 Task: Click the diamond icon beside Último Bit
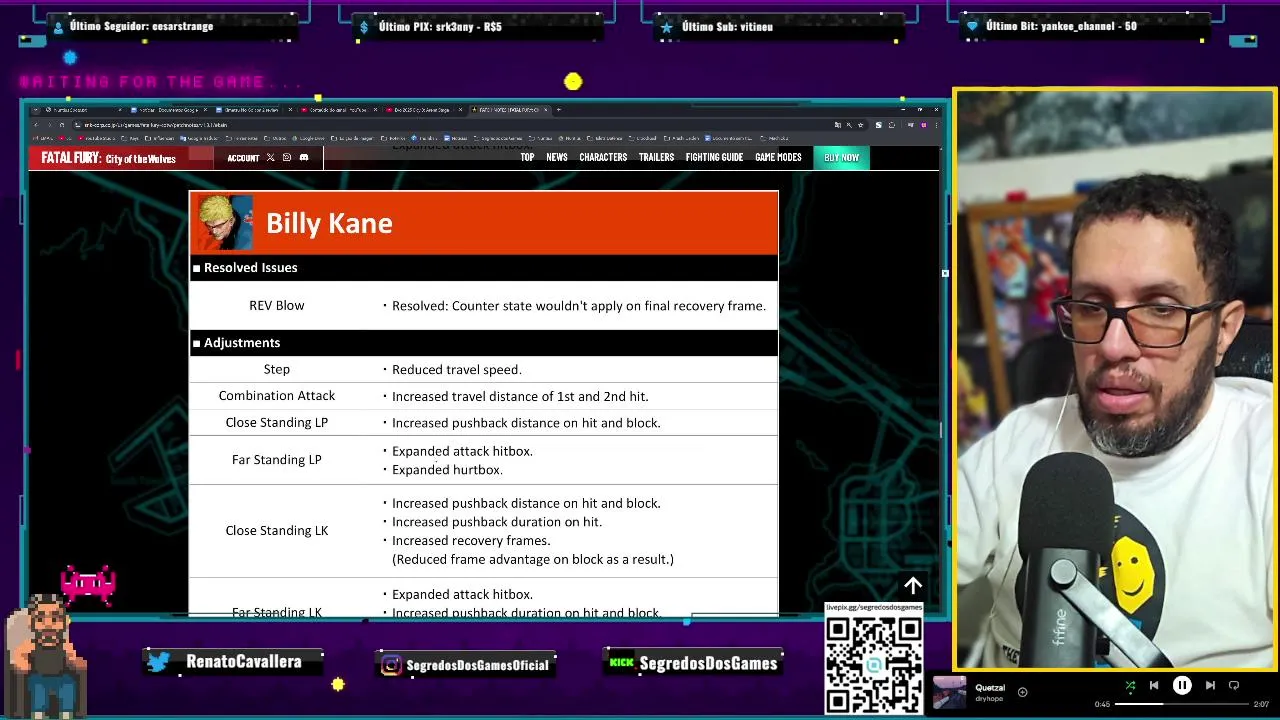click(972, 27)
